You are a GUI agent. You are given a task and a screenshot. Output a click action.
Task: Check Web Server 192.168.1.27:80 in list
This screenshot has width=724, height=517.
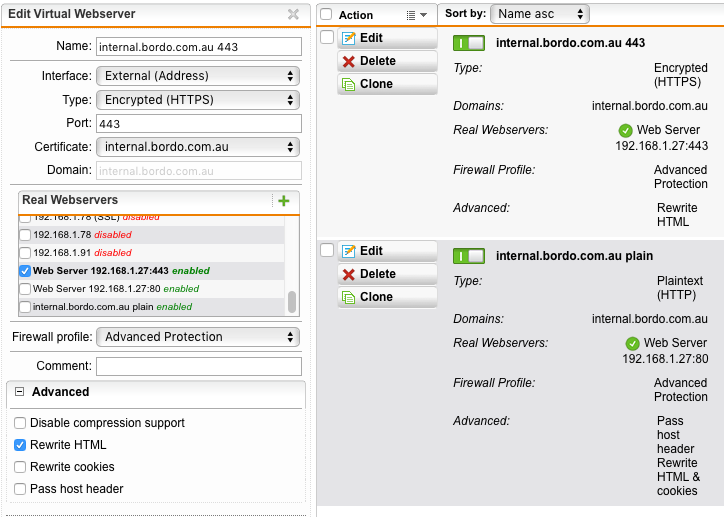click(x=25, y=289)
